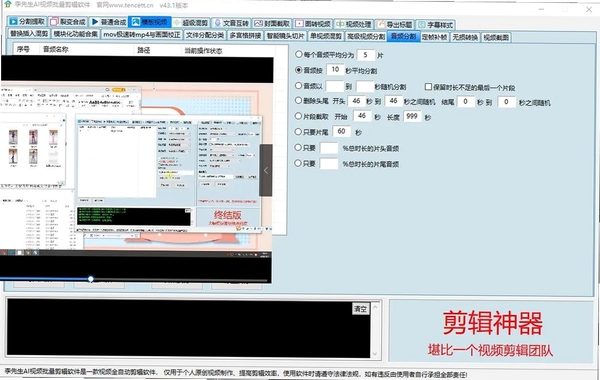Open the 模块化功能合集 sub-tab
Screen dimensions: 600x380
click(75, 34)
